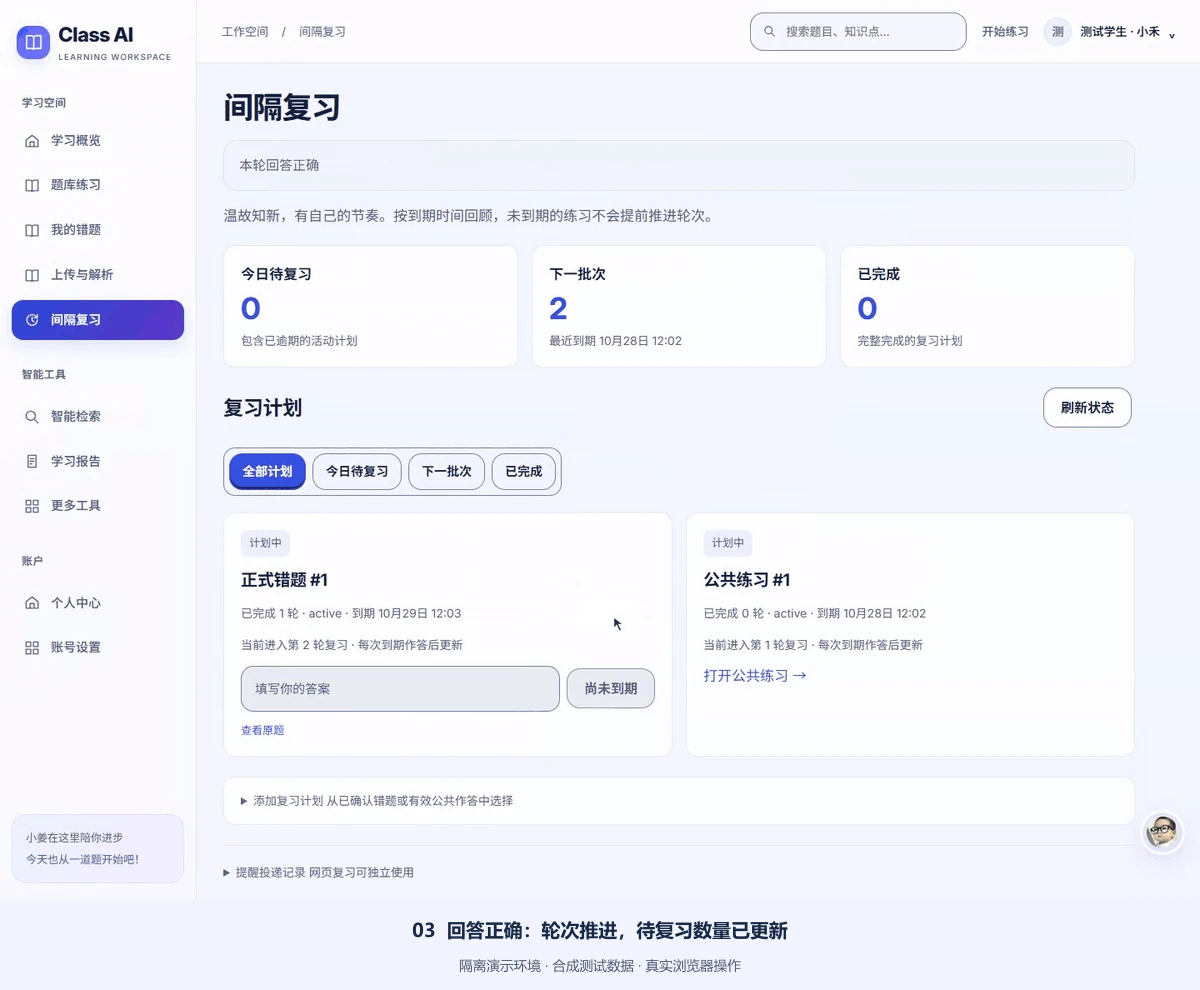Viewport: 1200px width, 990px height.
Task: Open 上传与解析 in the sidebar
Action: coord(98,275)
